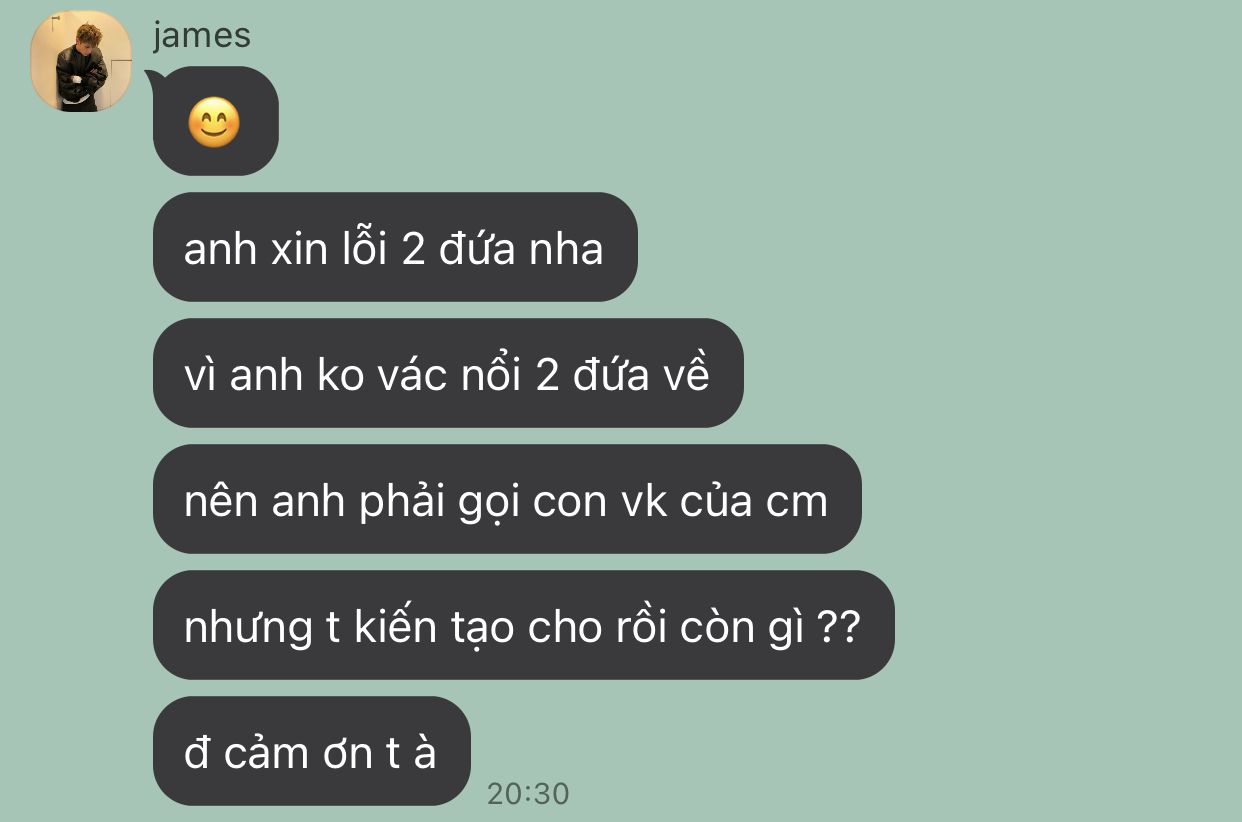The width and height of the screenshot is (1242, 822).
Task: Click the empty green chat background
Action: 1000,300
